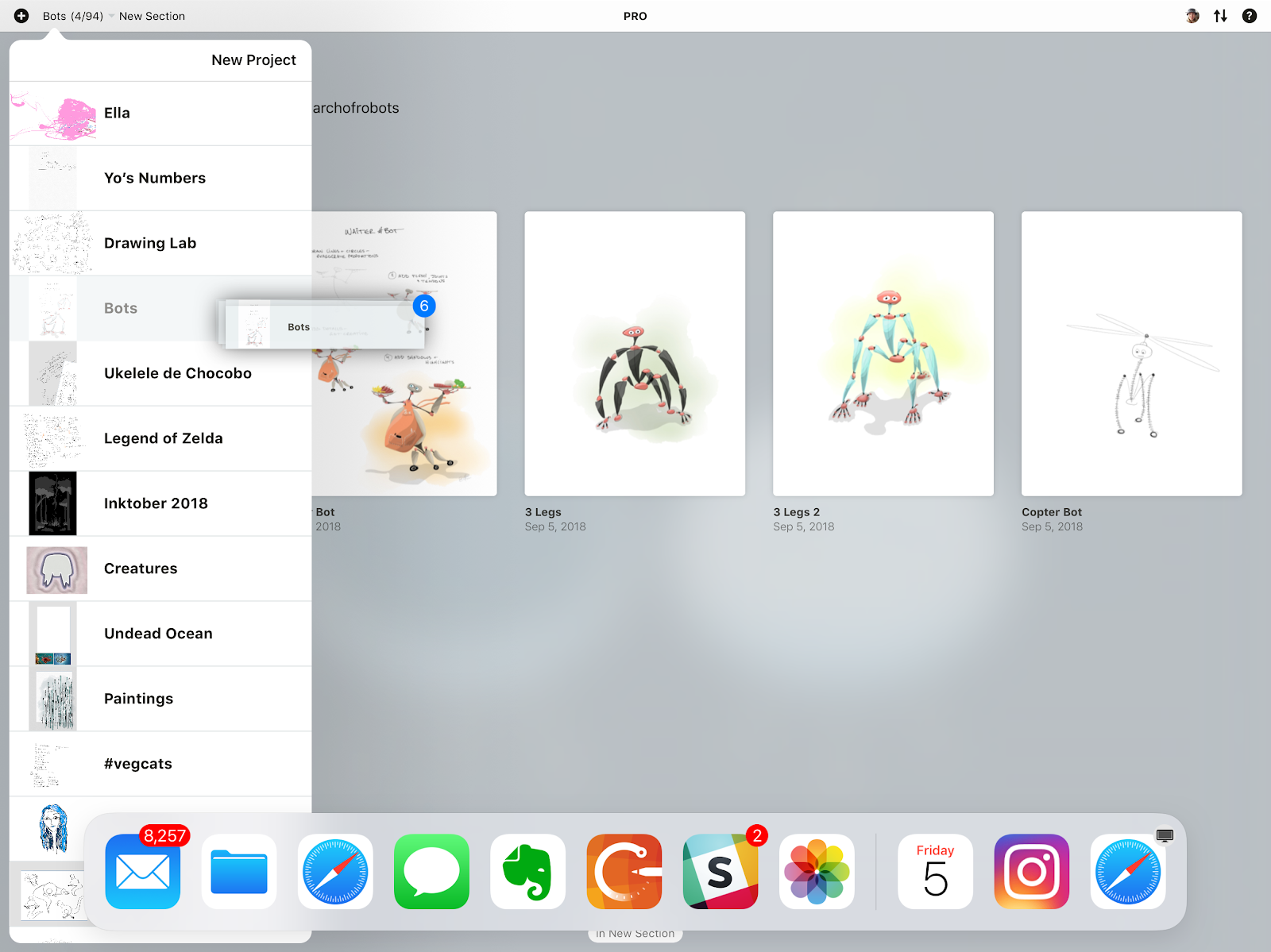Open the Slack app in the dock

pos(720,872)
